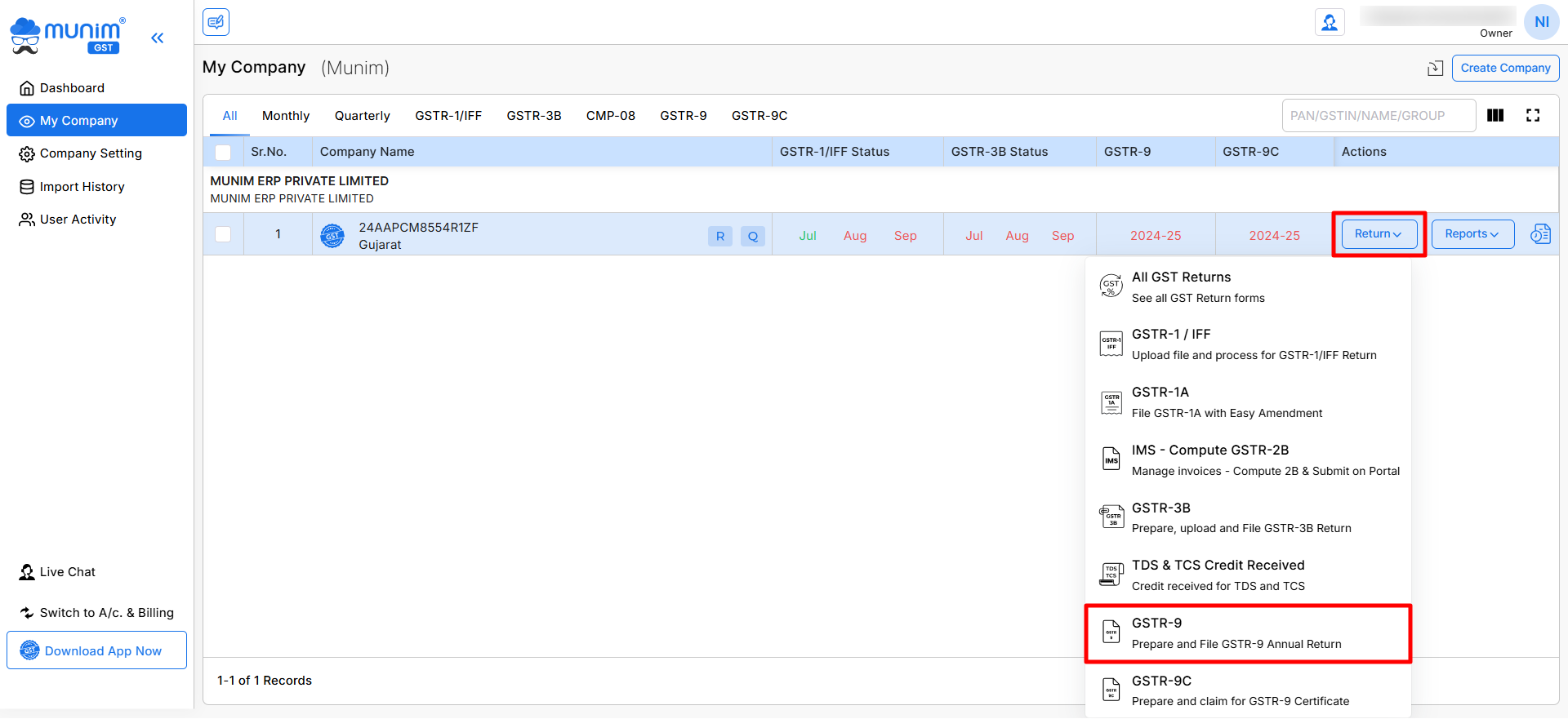Click GSTR-1 Sep status link

(905, 236)
